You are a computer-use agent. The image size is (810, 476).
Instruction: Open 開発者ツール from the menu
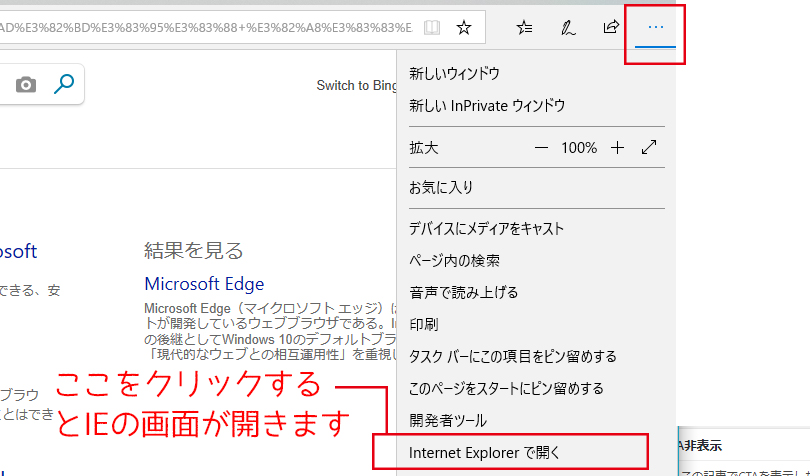536,421
